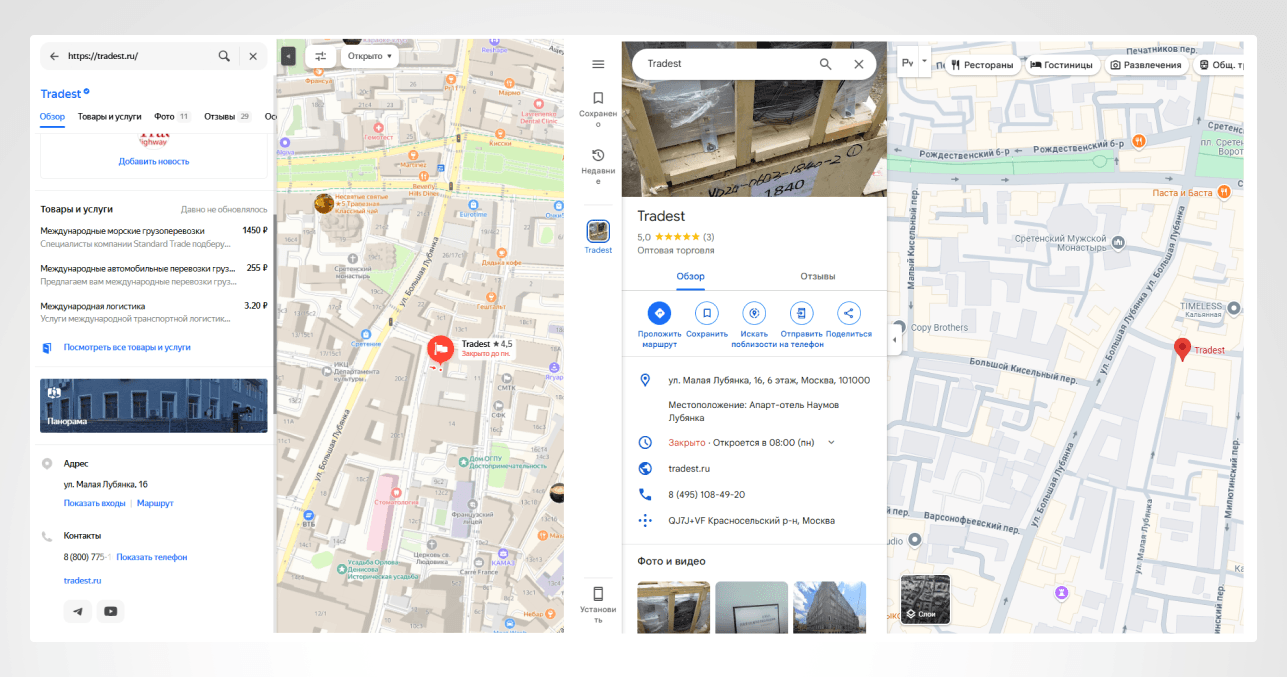
Task: Switch to Товары и услуги tab
Action: [109, 117]
